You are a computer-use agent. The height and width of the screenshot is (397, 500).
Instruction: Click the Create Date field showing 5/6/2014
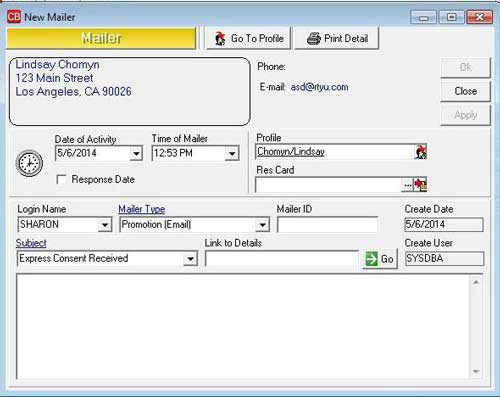tap(444, 225)
